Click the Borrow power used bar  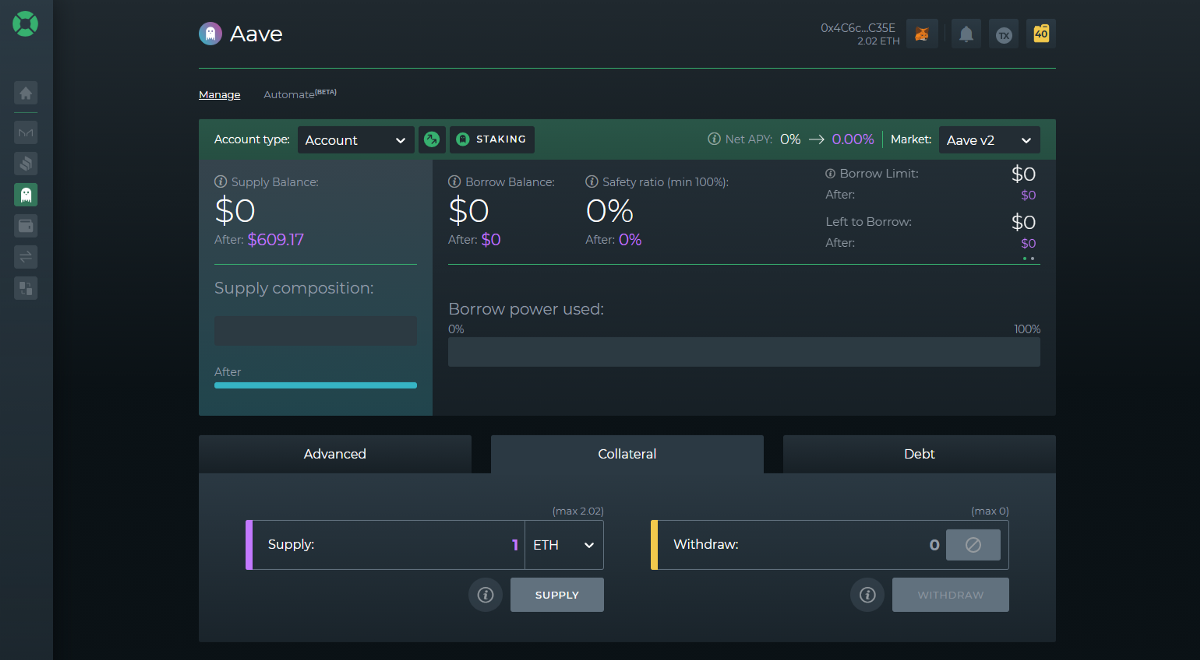pos(744,352)
